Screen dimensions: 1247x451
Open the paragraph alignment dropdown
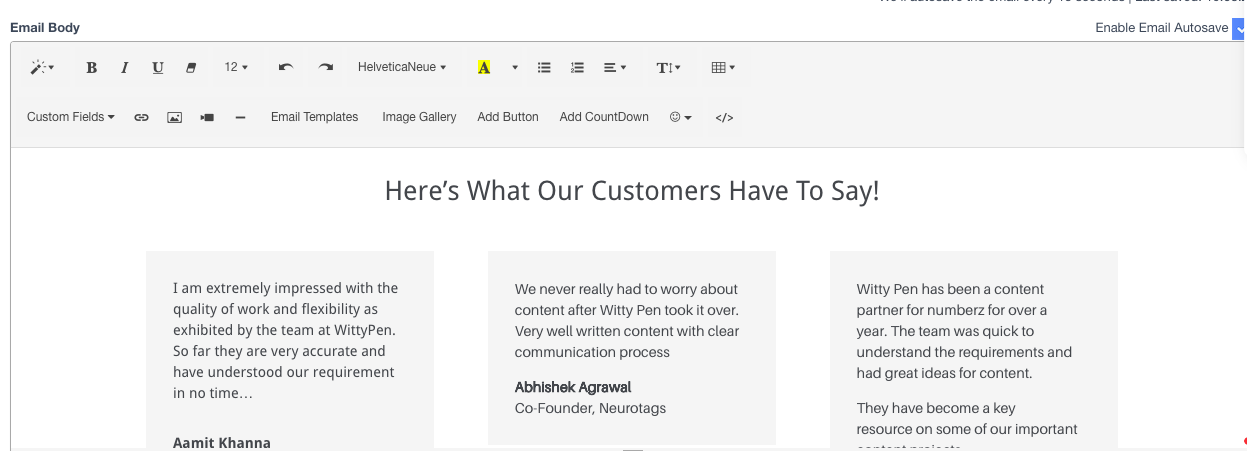point(615,67)
